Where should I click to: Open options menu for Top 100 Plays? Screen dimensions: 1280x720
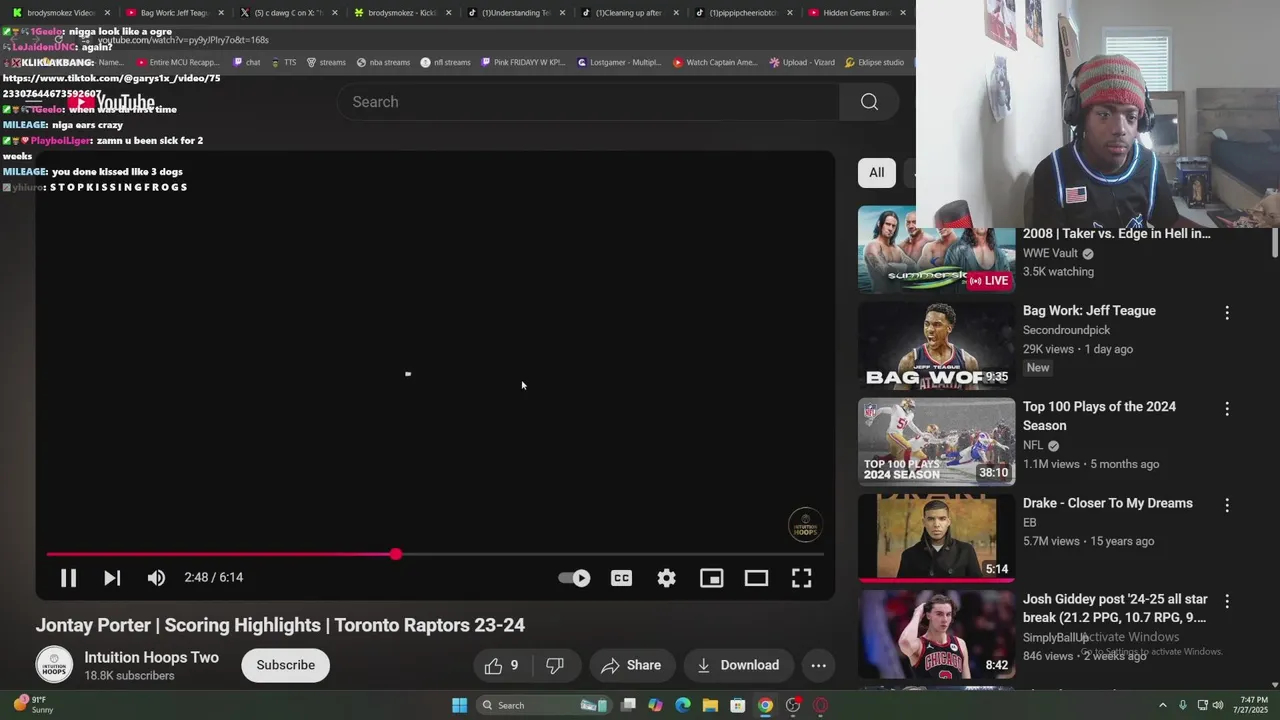pyautogui.click(x=1227, y=409)
